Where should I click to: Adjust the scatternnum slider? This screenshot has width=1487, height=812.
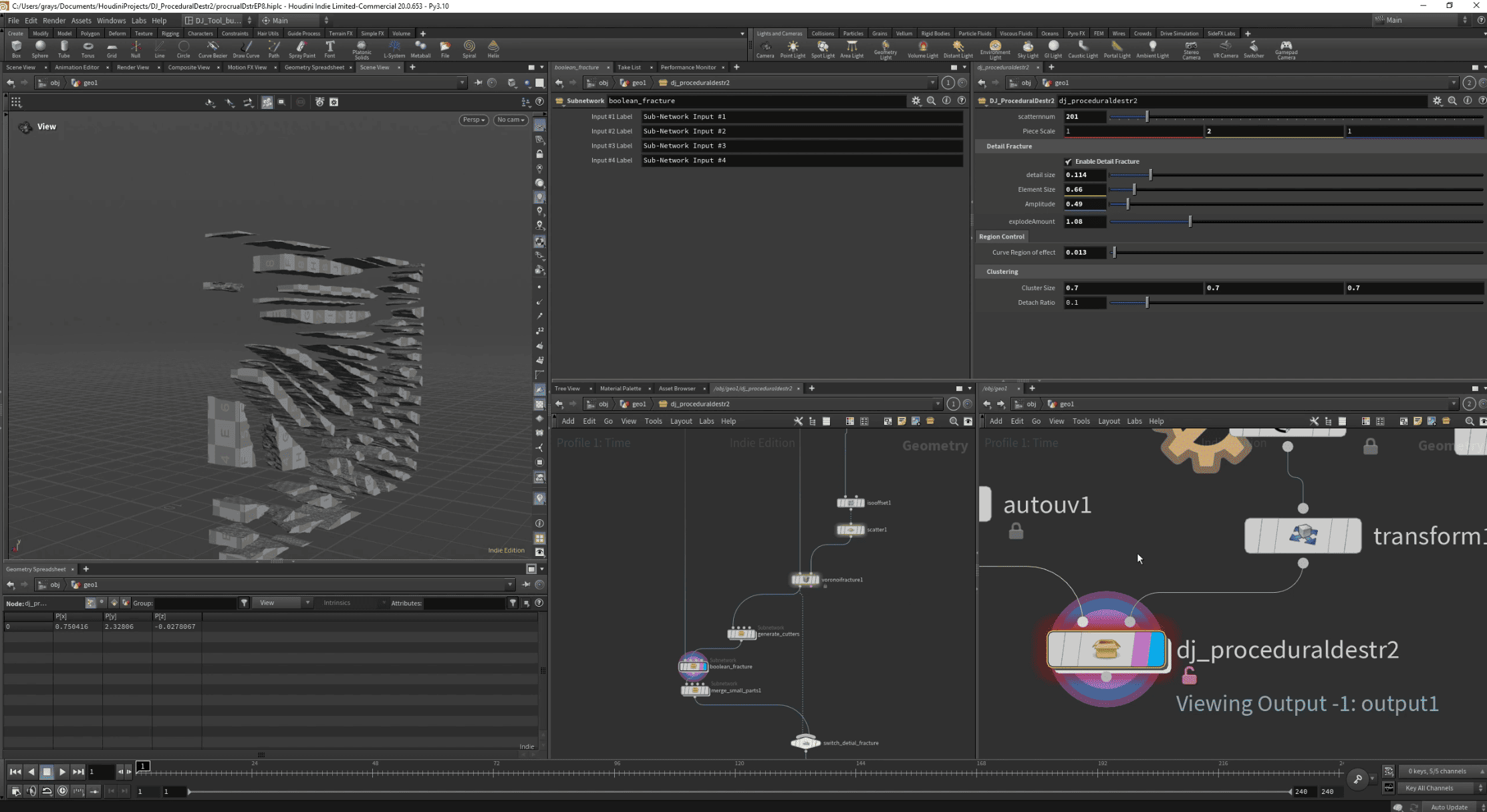(x=1297, y=116)
